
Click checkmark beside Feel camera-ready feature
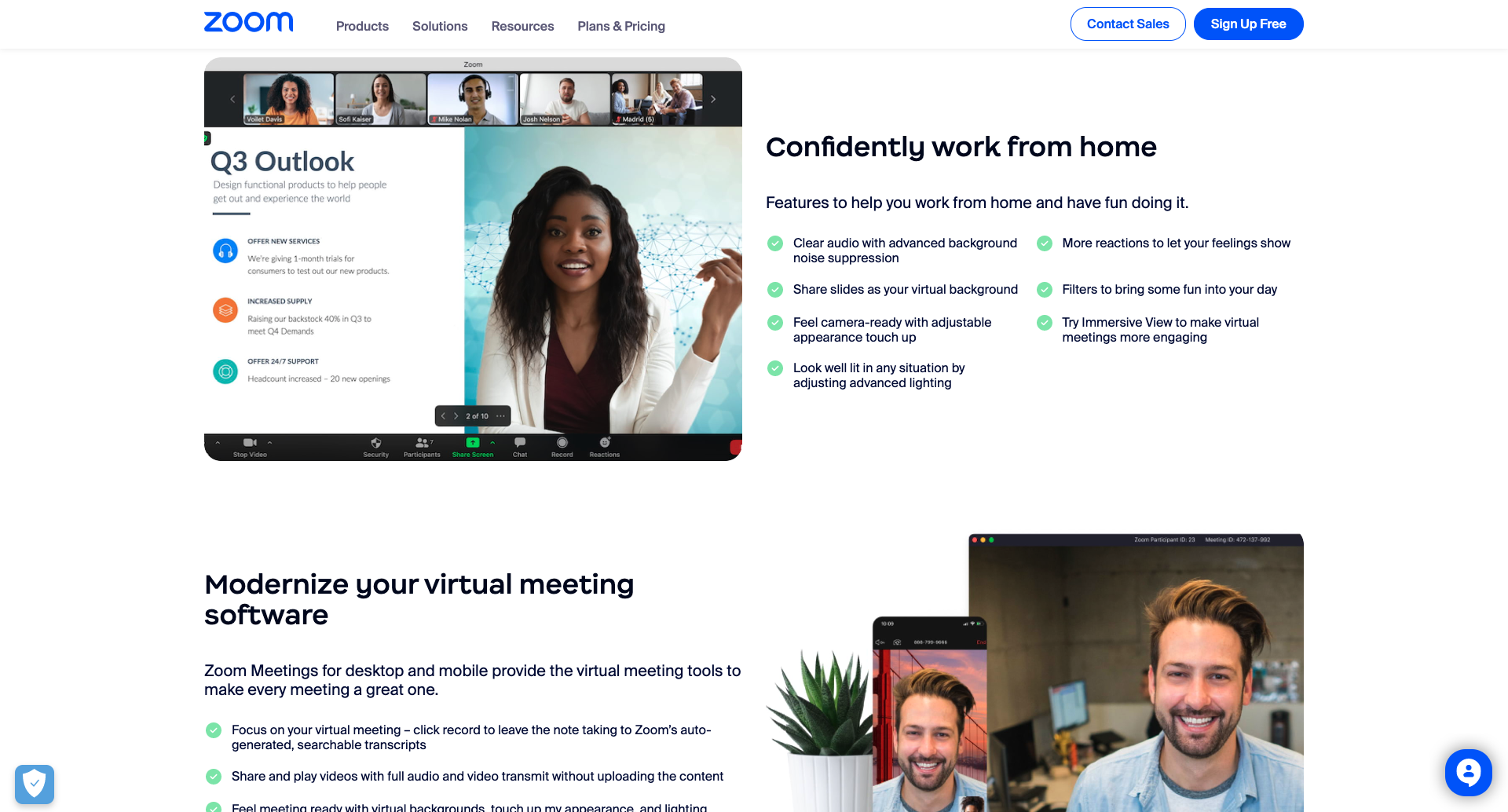point(775,323)
